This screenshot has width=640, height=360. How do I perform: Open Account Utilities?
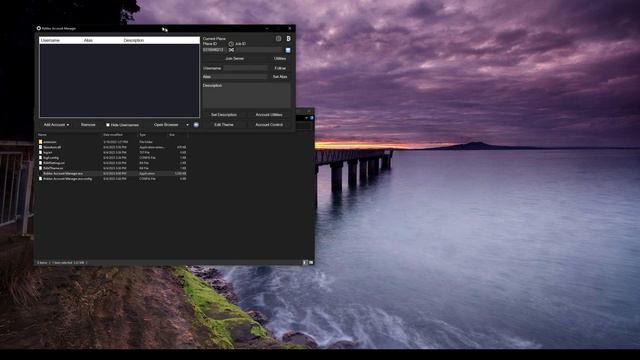[x=269, y=115]
